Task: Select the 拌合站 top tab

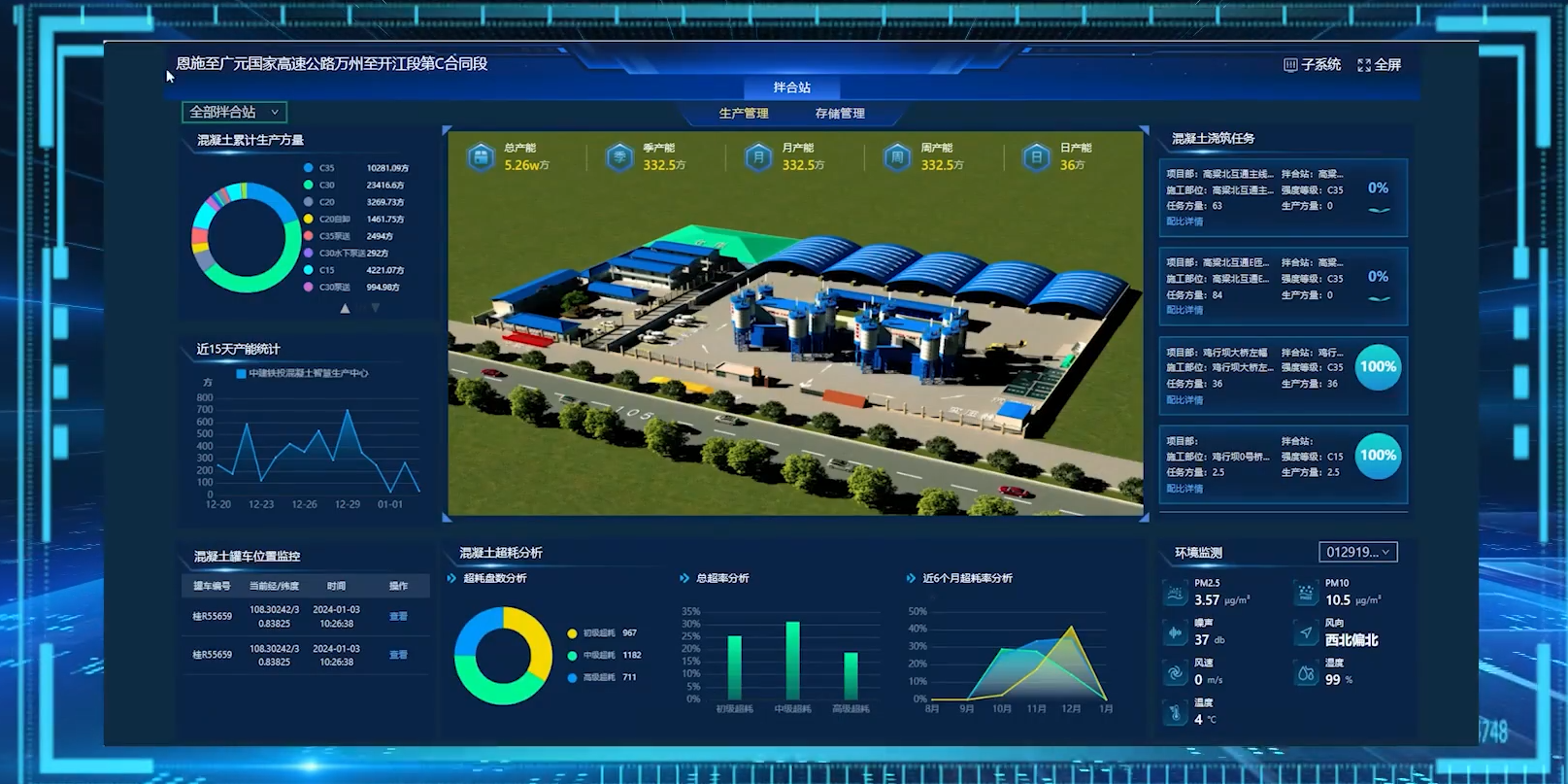Action: coord(791,87)
